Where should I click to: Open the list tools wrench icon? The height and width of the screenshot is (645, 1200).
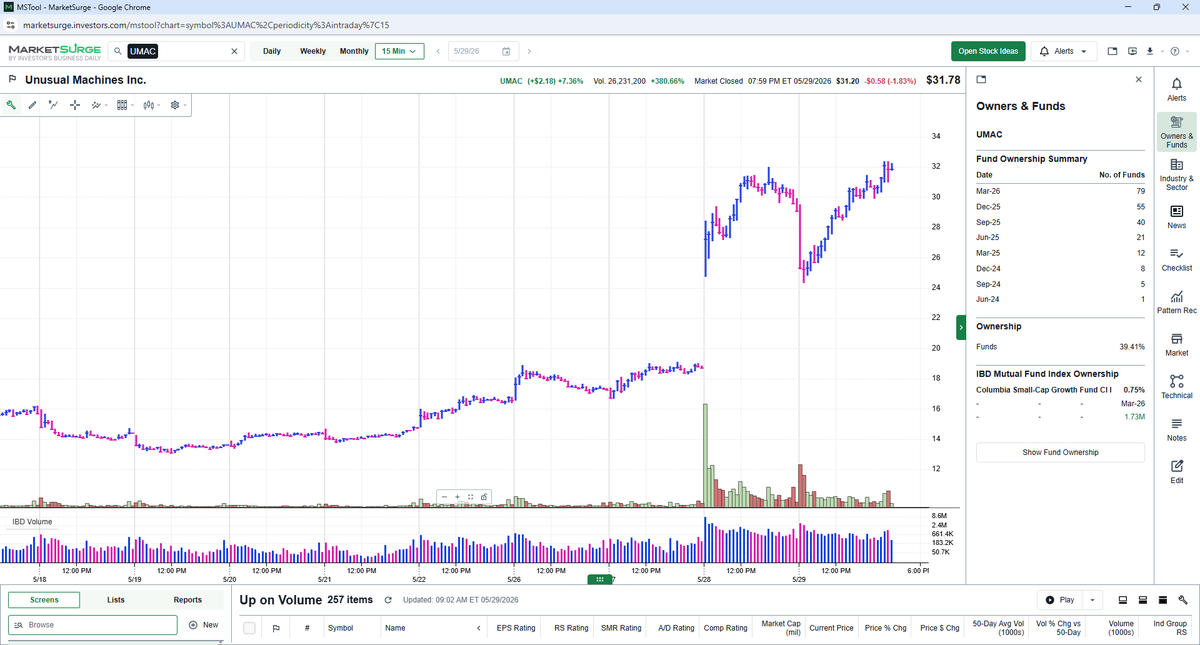[1183, 600]
